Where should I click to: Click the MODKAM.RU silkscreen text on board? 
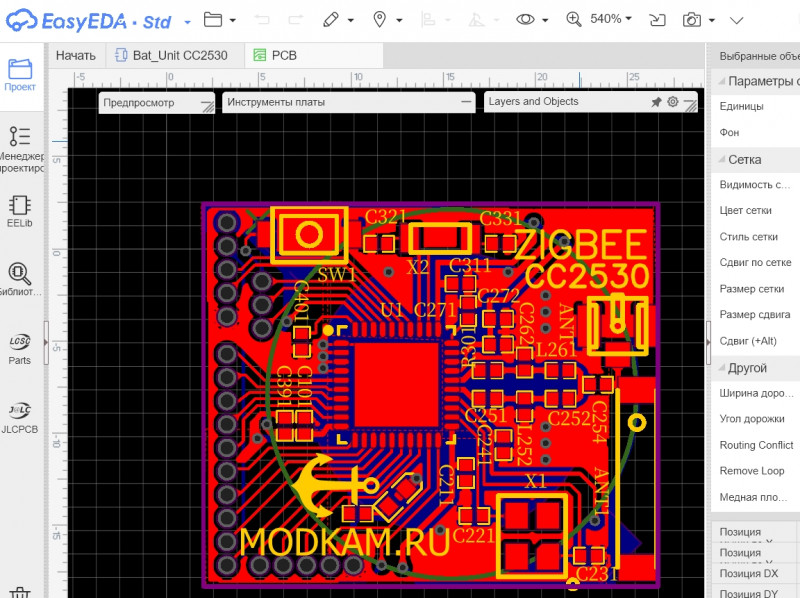345,540
